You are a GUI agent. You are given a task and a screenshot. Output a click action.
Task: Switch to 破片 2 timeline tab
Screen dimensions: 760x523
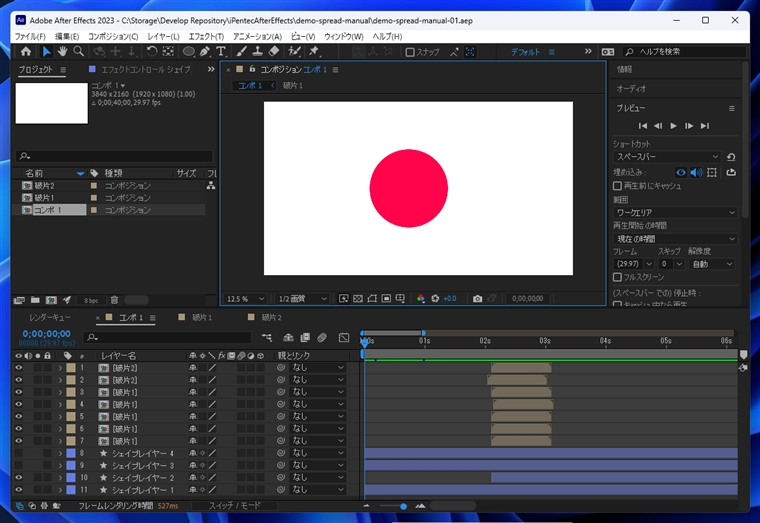271,317
